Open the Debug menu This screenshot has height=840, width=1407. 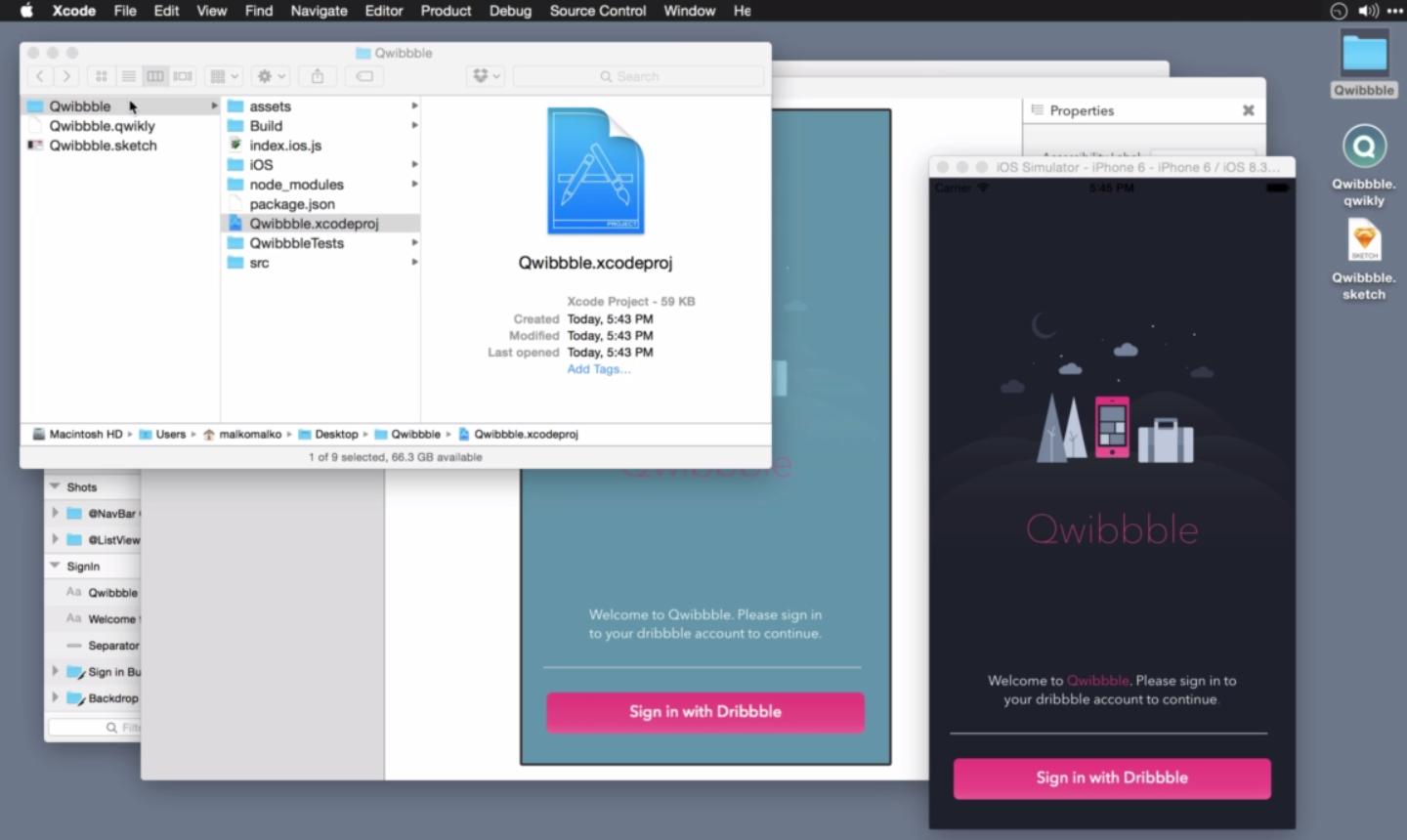[x=510, y=11]
